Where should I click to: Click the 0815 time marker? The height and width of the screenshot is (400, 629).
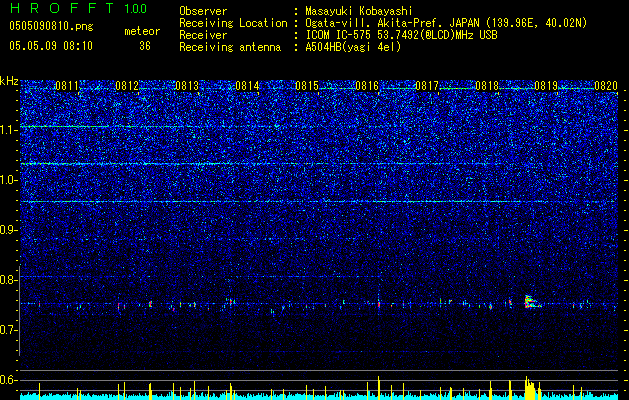coord(307,85)
